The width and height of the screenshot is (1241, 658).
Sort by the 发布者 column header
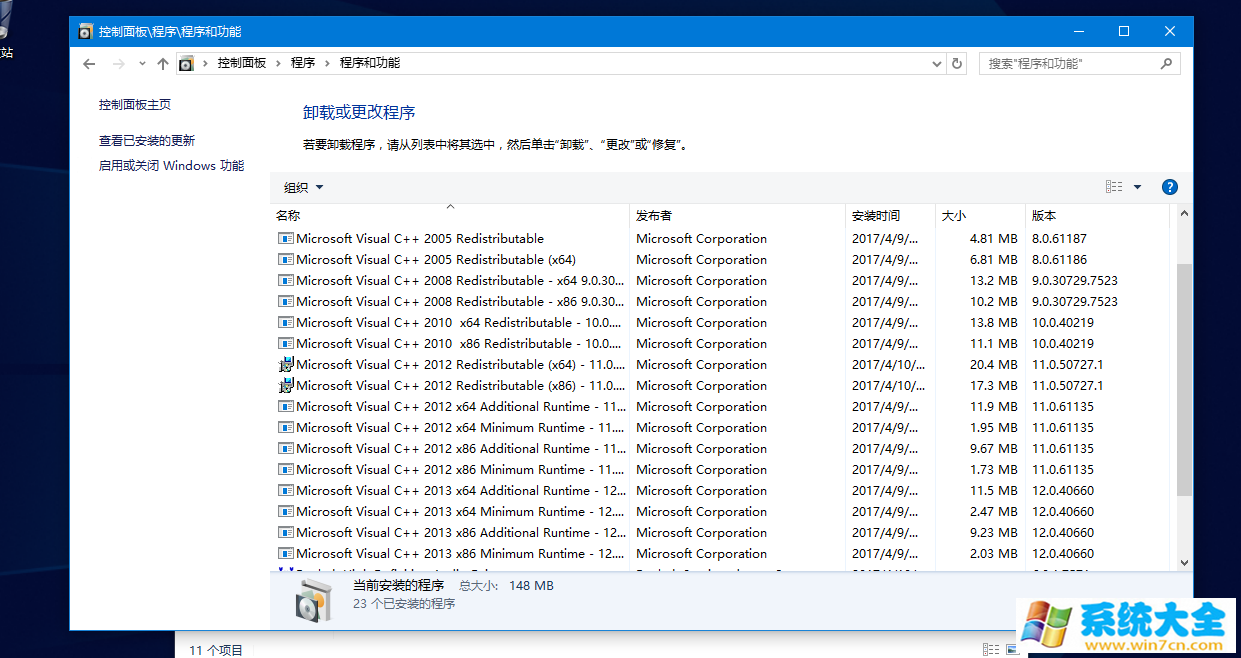click(738, 216)
